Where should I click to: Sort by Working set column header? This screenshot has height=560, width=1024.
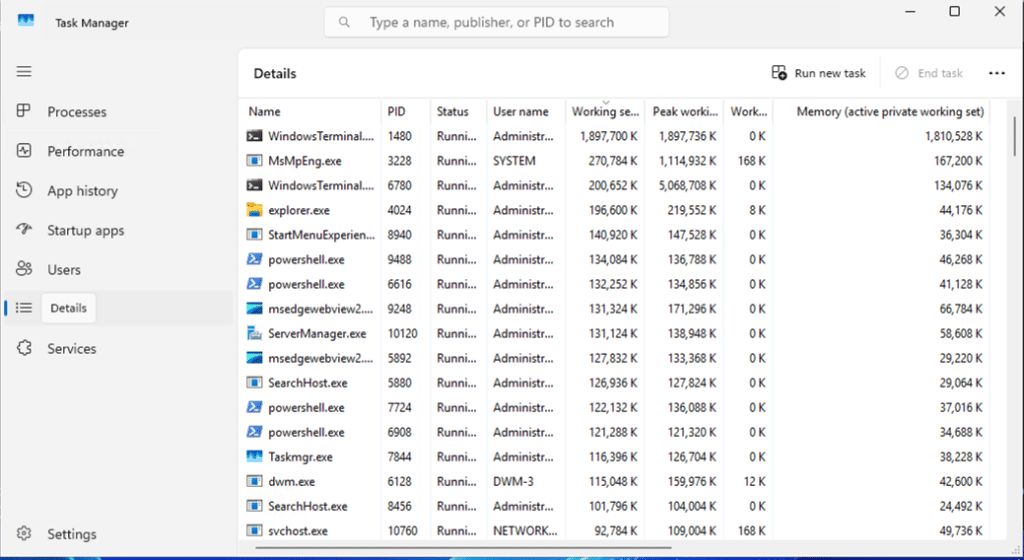click(605, 112)
